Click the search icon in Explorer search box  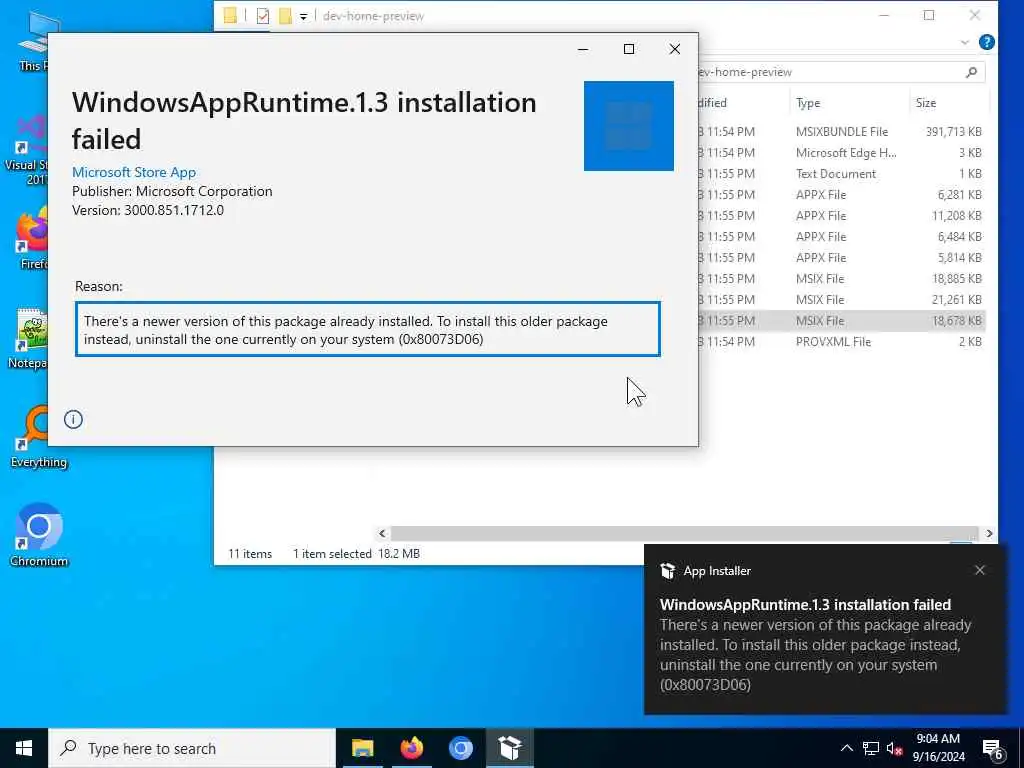click(x=971, y=72)
